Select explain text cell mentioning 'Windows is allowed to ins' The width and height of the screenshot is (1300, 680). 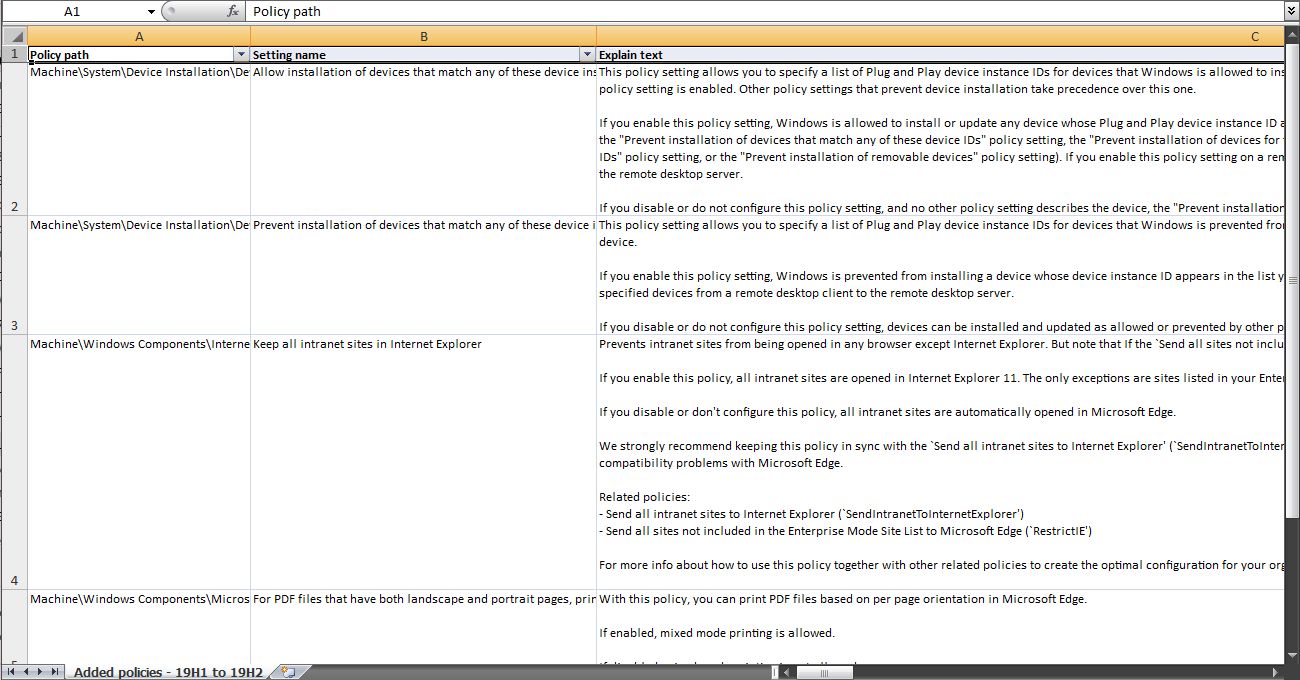pyautogui.click(x=940, y=139)
